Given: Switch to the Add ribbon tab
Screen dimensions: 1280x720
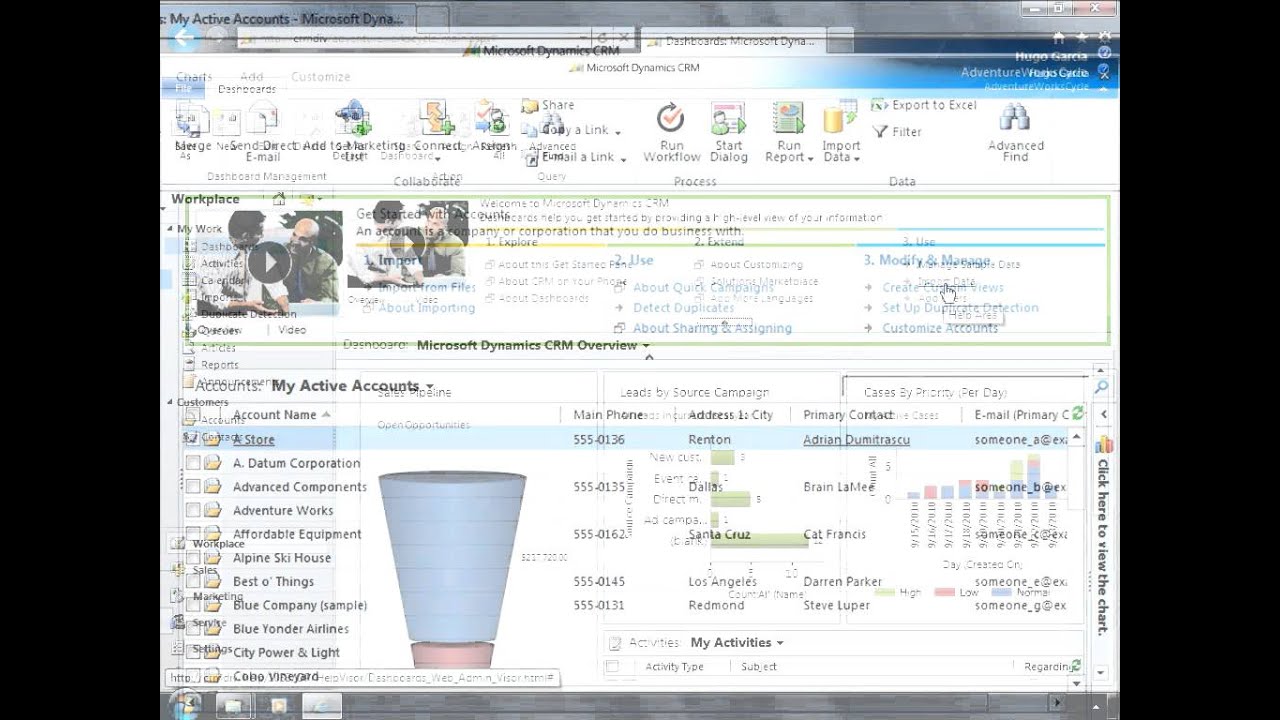Looking at the screenshot, I should tap(252, 76).
